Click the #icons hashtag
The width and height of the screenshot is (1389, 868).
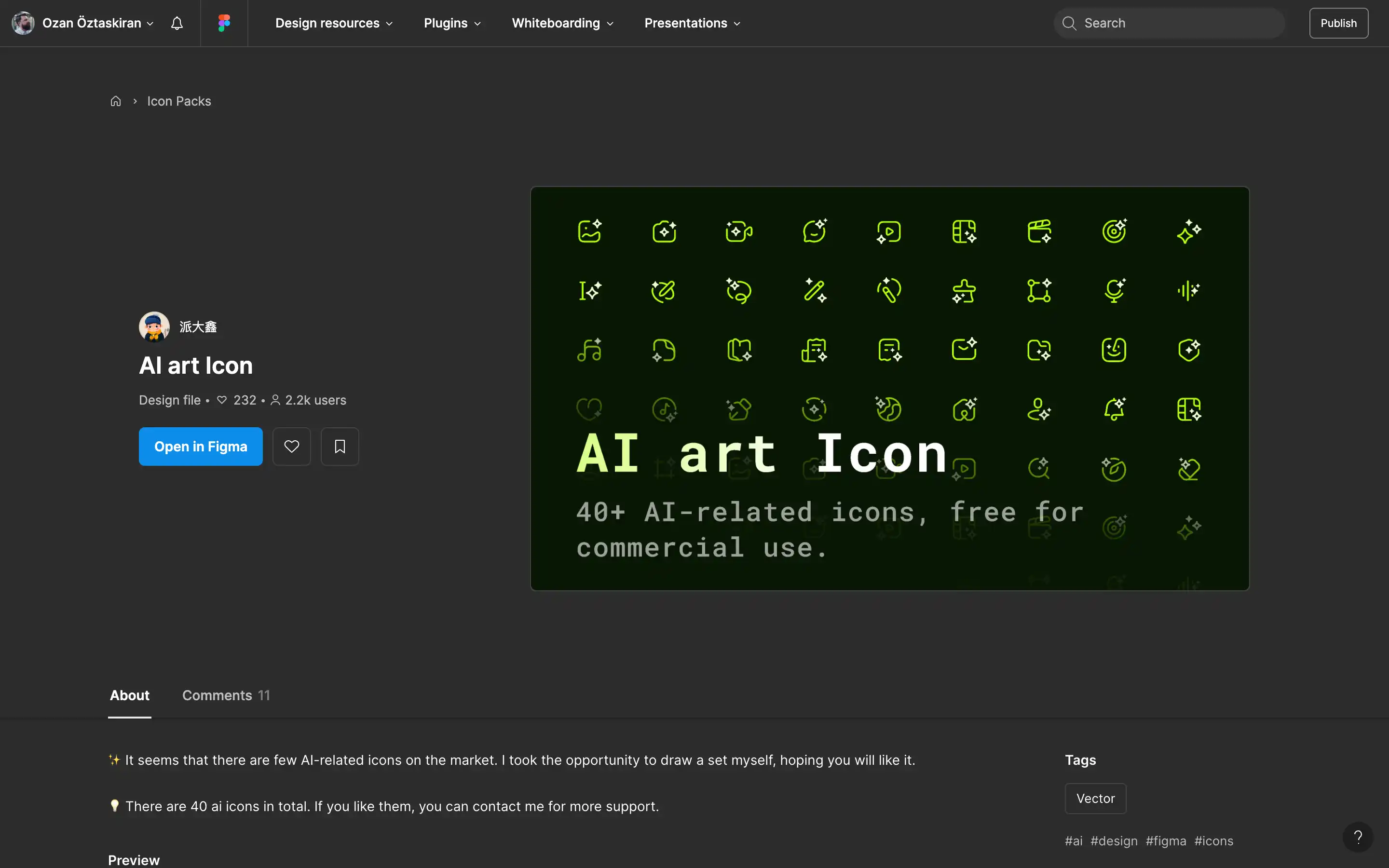pos(1213,841)
